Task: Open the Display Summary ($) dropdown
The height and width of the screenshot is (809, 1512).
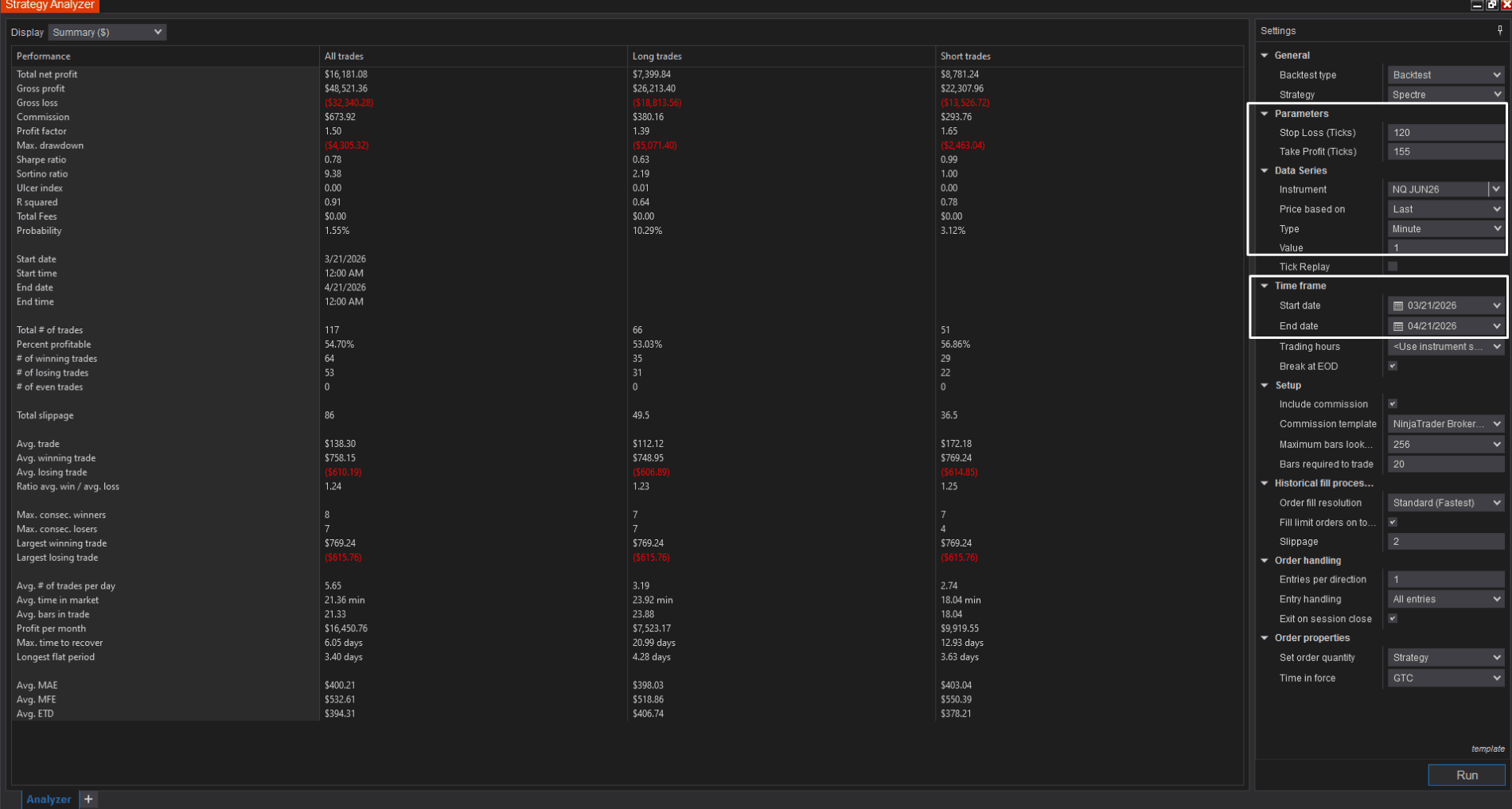Action: click(x=107, y=32)
